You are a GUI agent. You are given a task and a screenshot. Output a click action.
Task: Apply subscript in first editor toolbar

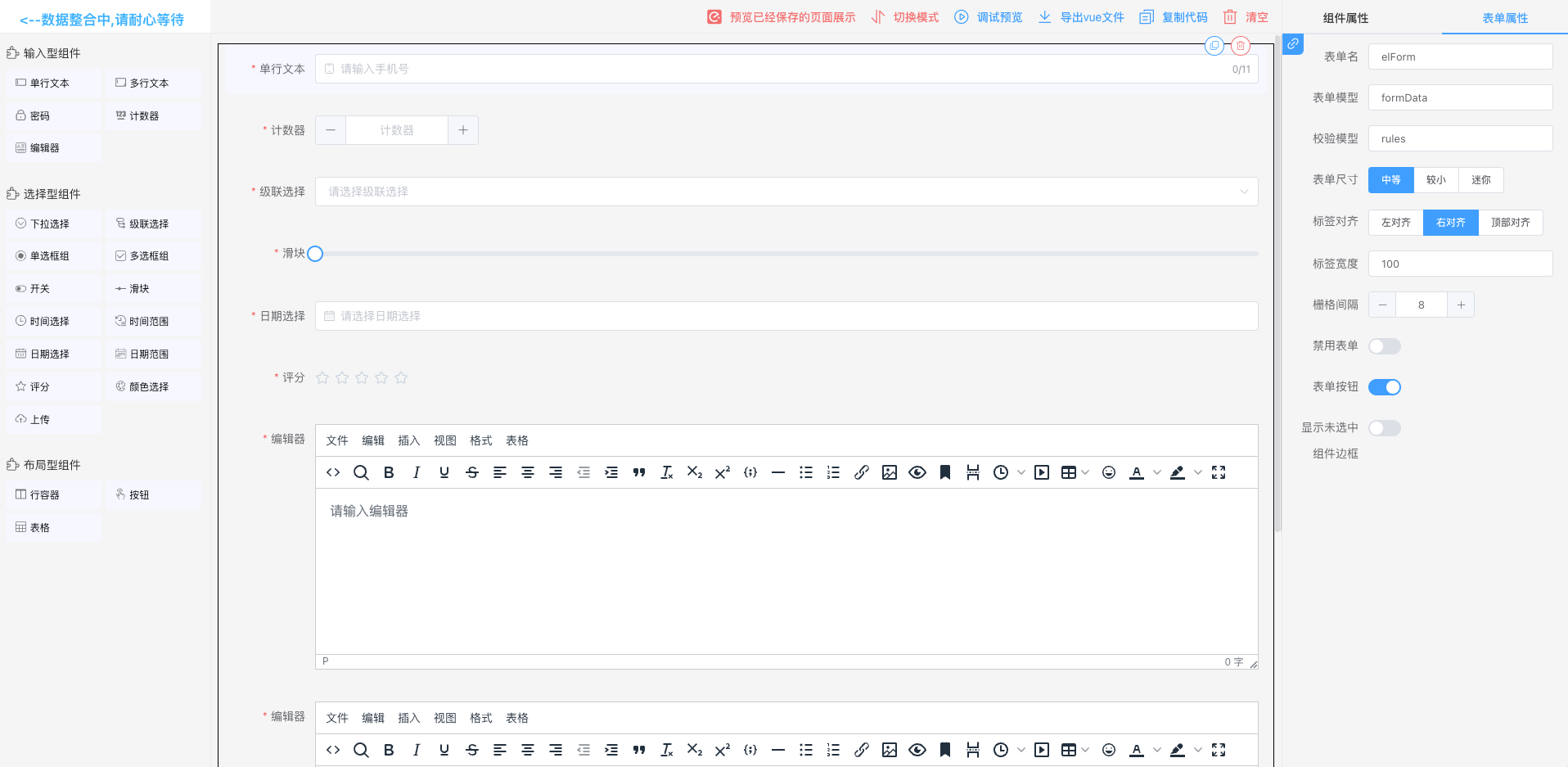[695, 472]
